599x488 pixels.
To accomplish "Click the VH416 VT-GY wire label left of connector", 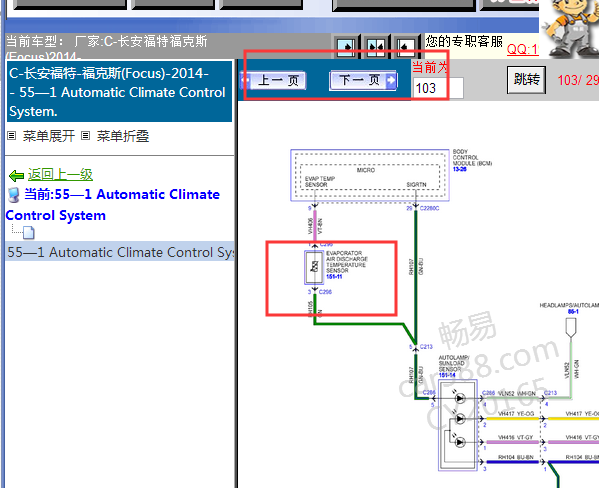I will [516, 437].
